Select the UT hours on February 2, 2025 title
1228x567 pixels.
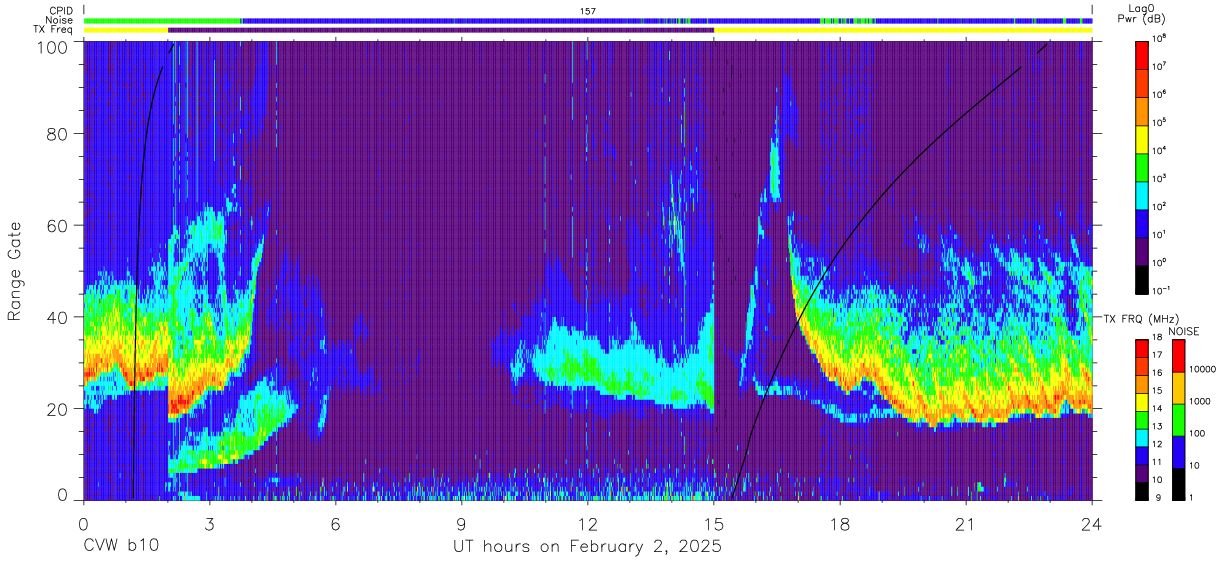tap(588, 548)
